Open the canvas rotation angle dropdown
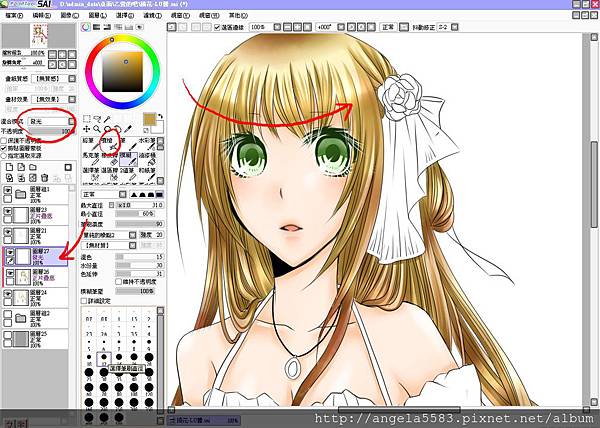Screen dimensions: 600x428 click(341, 27)
